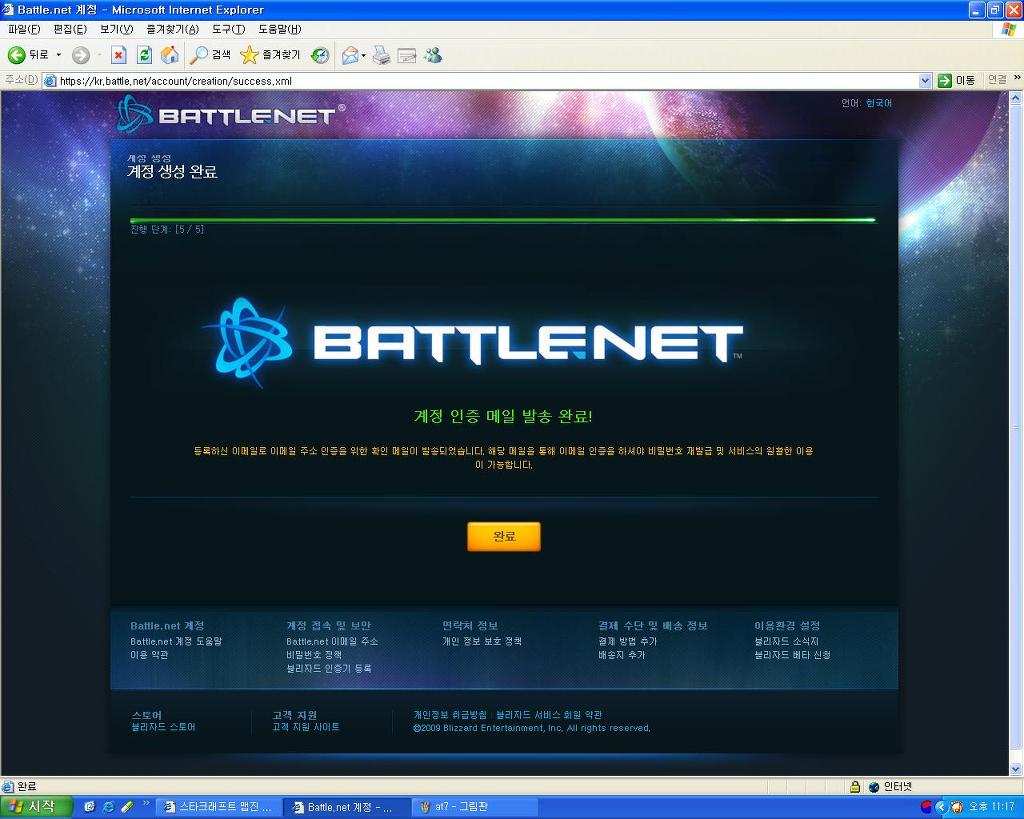Image resolution: width=1024 pixels, height=819 pixels.
Task: Stop page loading with the red X icon
Action: (x=118, y=56)
